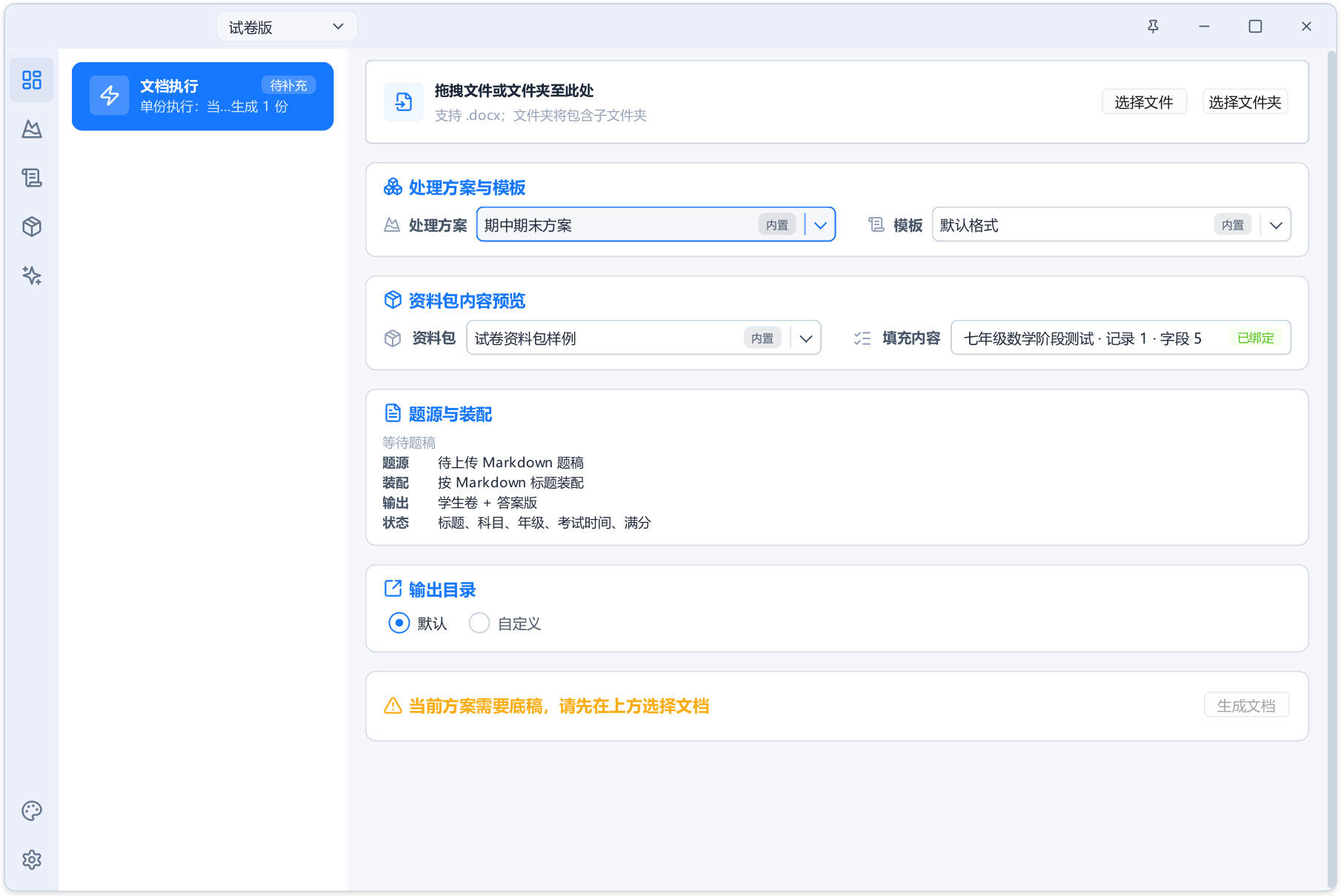Viewport: 1341px width, 896px height.
Task: Open the resource package cube icon in sidebar
Action: click(x=32, y=227)
